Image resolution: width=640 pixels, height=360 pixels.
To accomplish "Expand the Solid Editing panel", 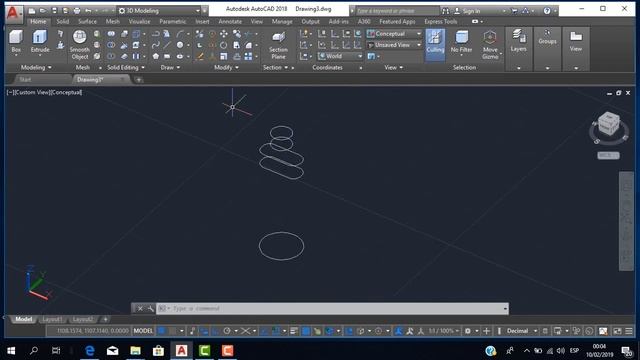I will (126, 67).
